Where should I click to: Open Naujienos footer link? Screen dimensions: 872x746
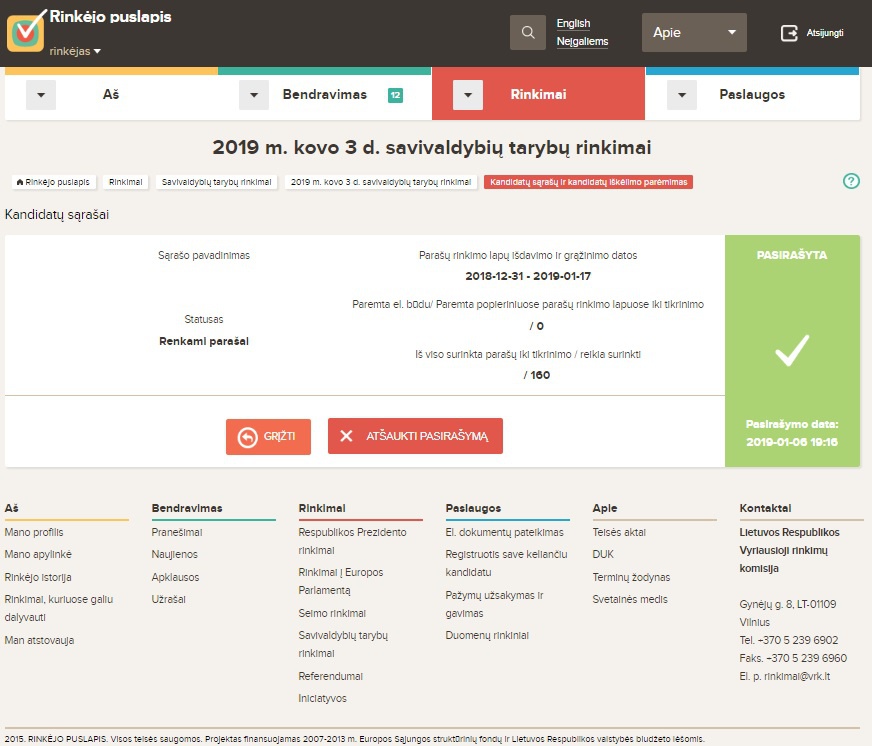tap(175, 555)
